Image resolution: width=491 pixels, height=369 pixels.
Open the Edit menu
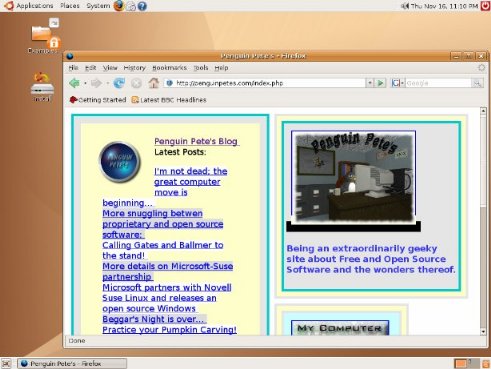pyautogui.click(x=90, y=68)
